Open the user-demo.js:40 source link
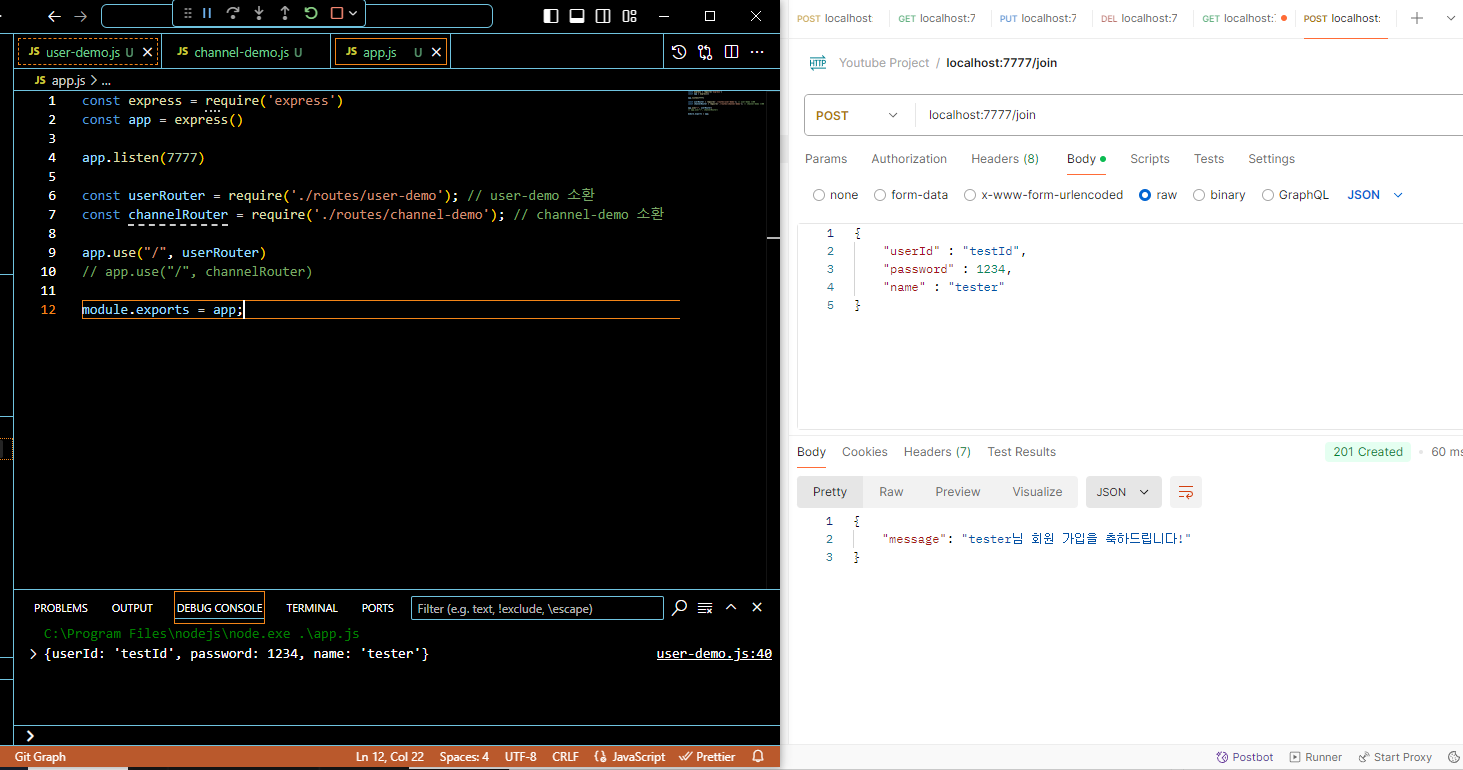Screen dimensions: 1463x770 point(714,654)
